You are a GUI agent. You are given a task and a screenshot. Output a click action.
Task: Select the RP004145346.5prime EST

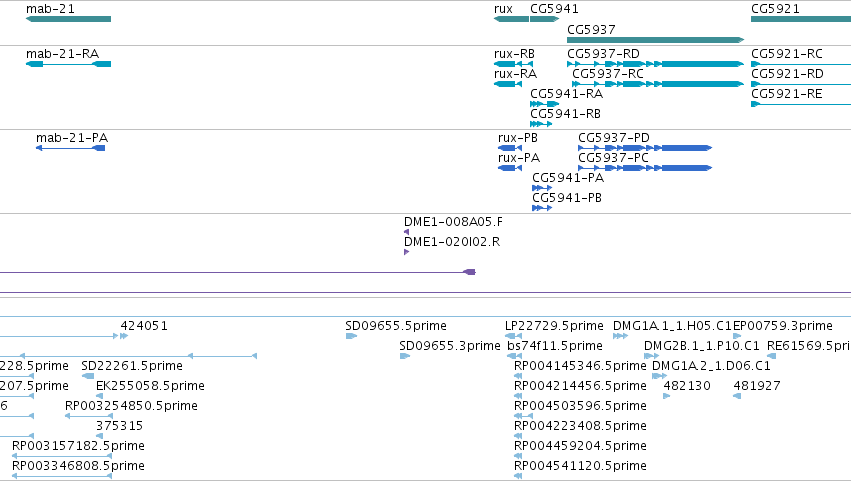(x=518, y=376)
